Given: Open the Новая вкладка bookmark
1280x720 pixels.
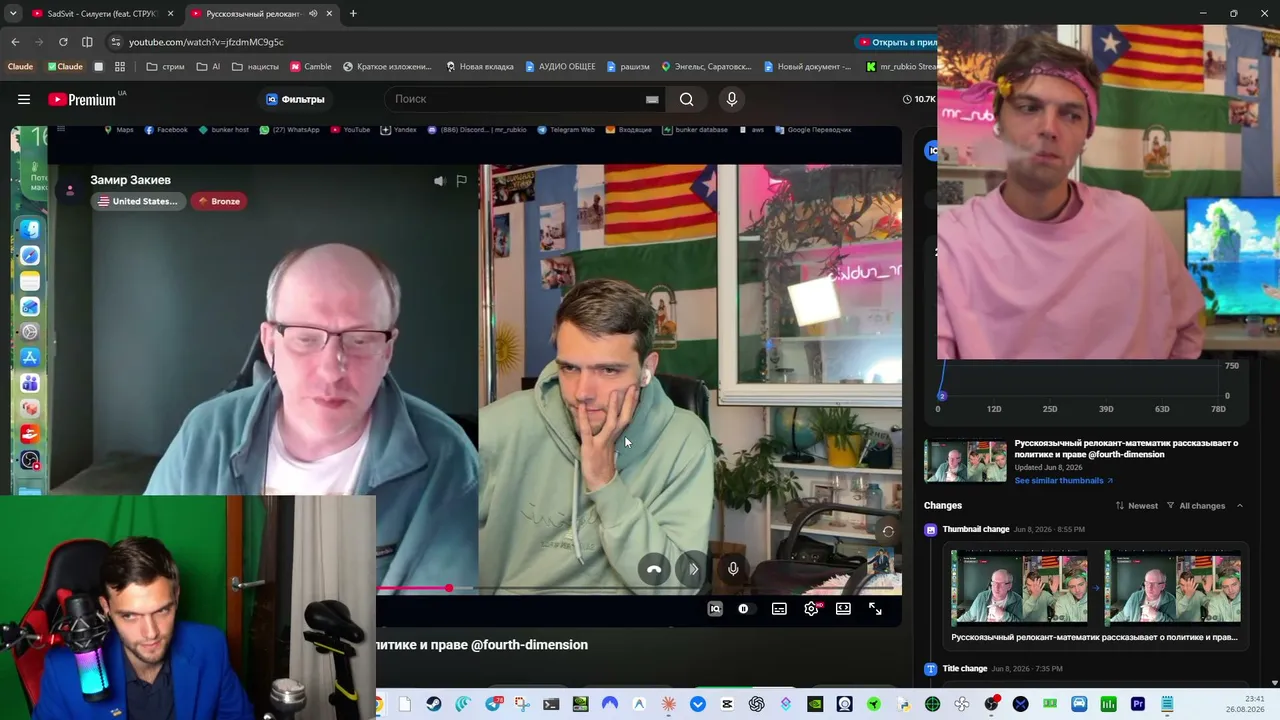Looking at the screenshot, I should click(x=480, y=67).
